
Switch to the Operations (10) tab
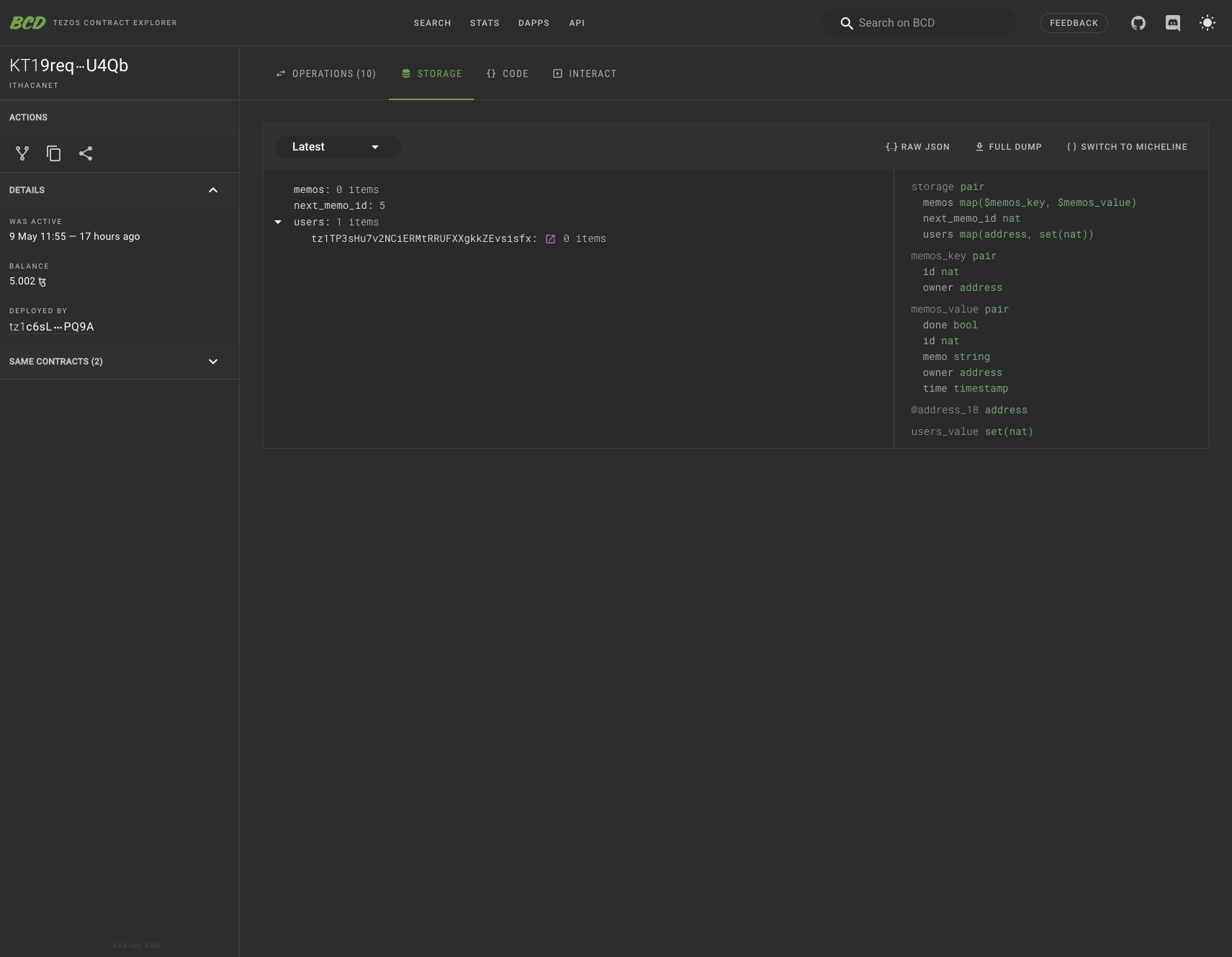pyautogui.click(x=326, y=73)
